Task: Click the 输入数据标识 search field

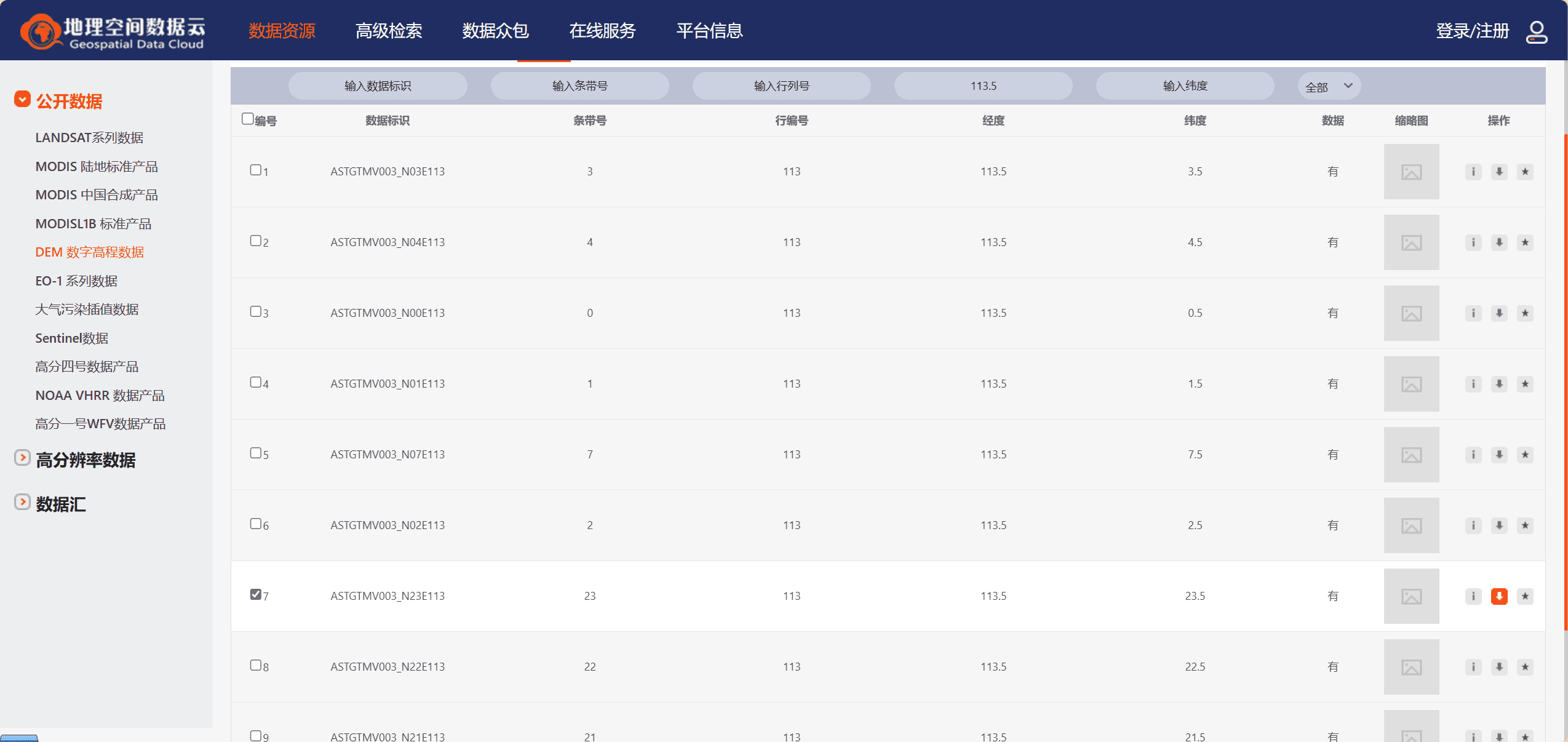Action: tap(378, 86)
